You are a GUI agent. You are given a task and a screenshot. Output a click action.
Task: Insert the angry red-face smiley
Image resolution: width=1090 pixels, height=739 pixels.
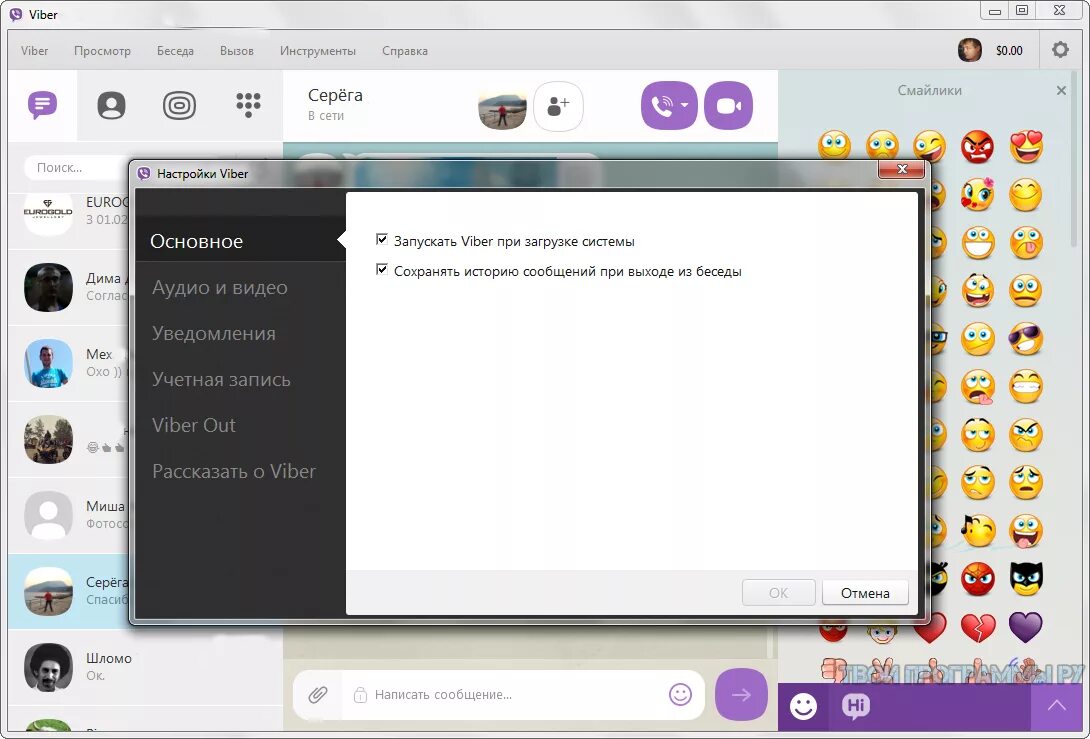click(x=977, y=147)
